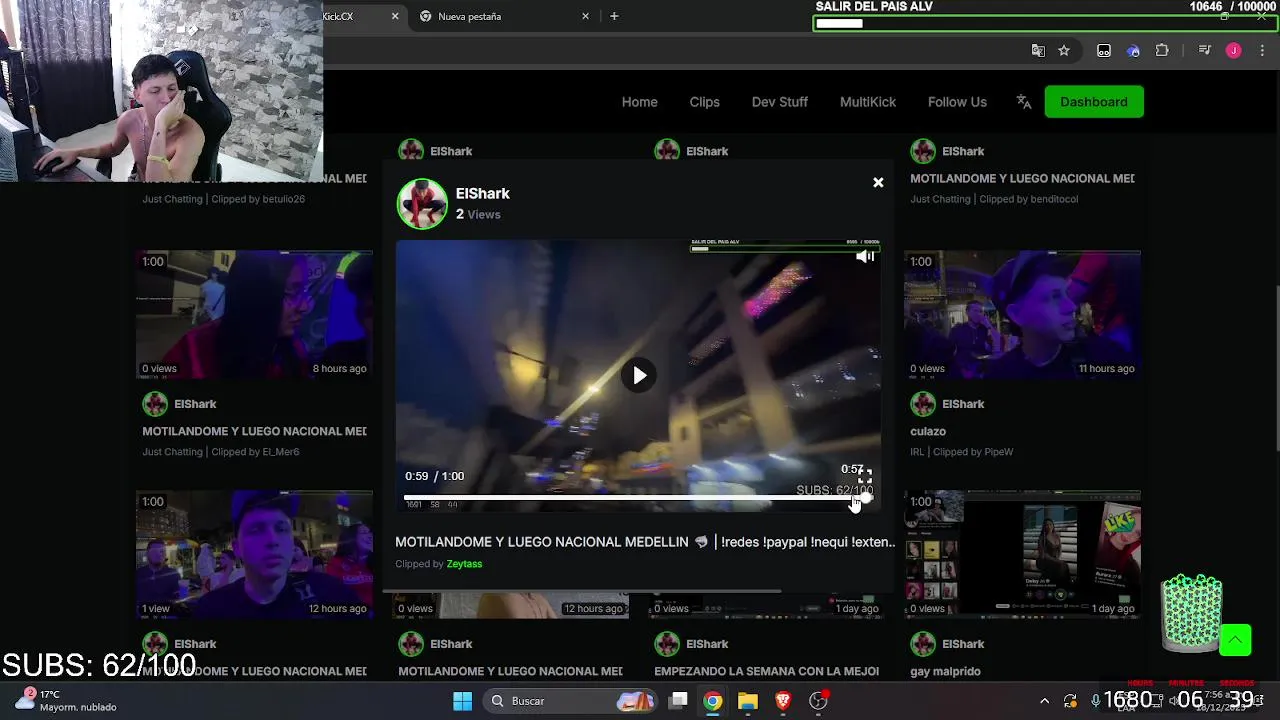
Task: Open Follow Us in the navigation
Action: (957, 102)
